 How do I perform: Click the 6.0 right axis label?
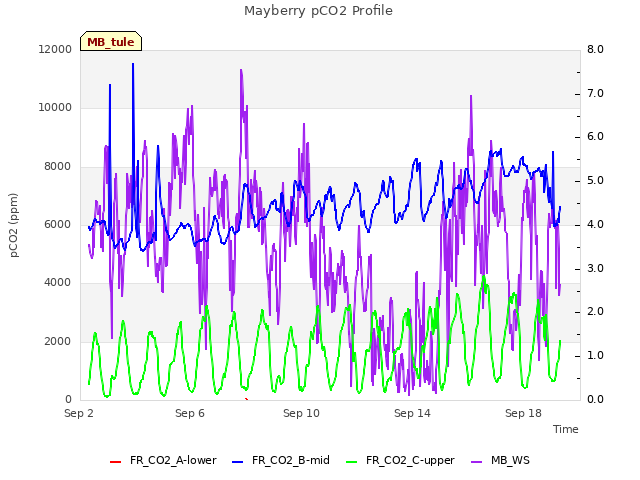coord(595,136)
